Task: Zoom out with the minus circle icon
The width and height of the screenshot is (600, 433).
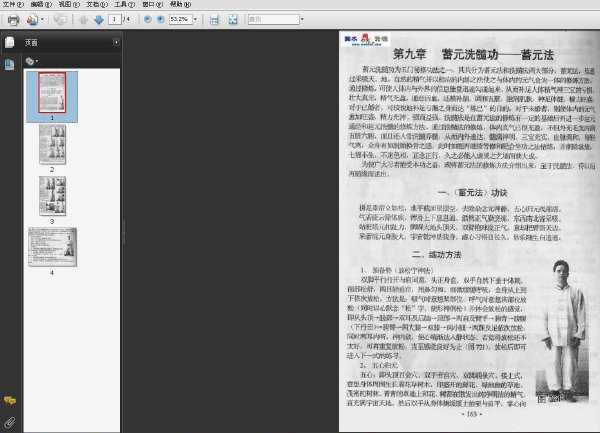Action: [x=147, y=19]
